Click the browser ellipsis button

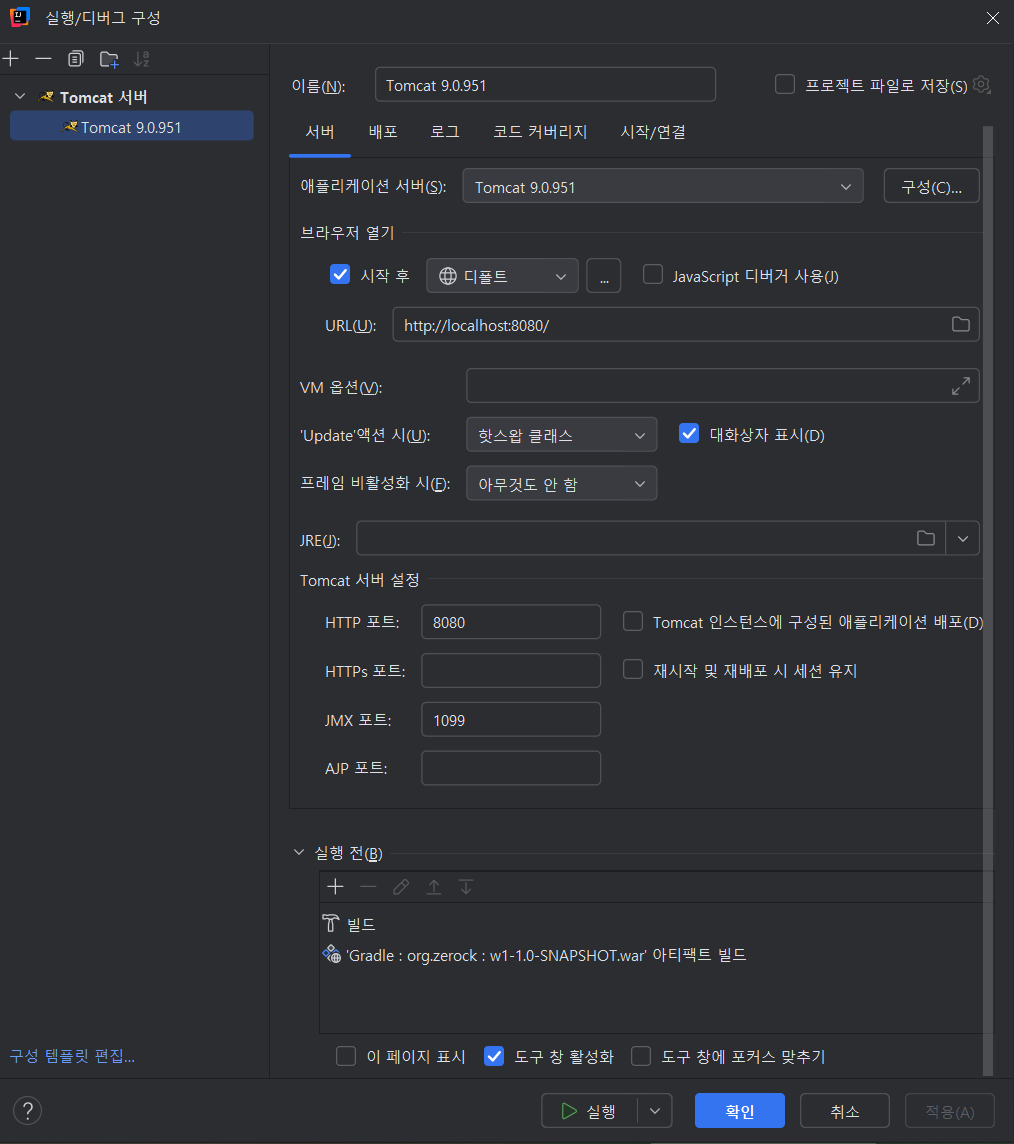point(604,276)
